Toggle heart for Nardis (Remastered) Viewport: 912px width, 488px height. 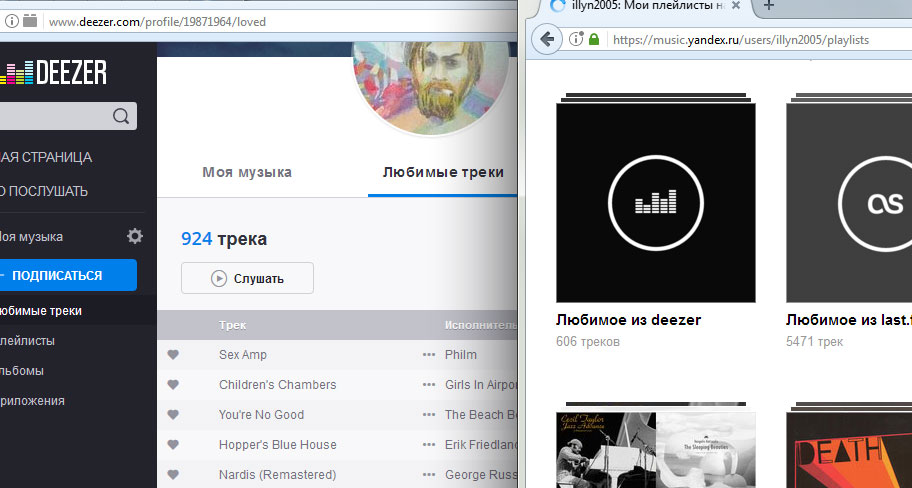click(x=173, y=475)
